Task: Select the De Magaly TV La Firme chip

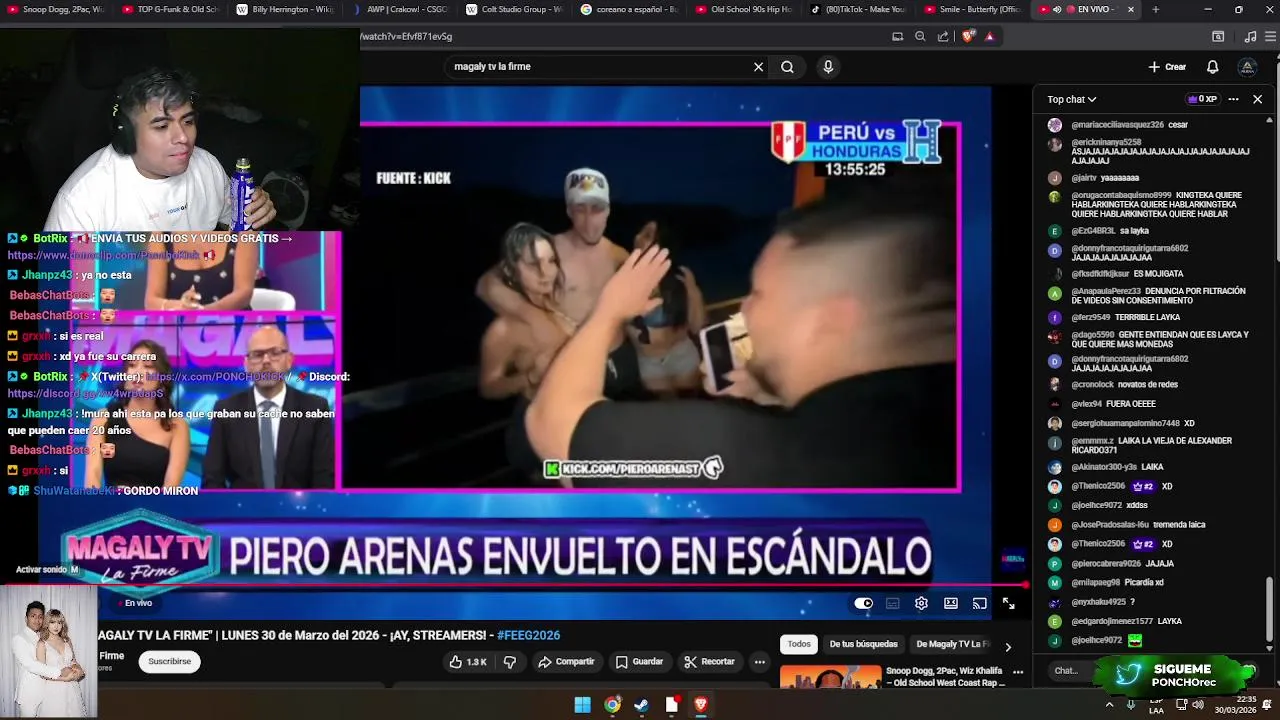Action: [952, 644]
